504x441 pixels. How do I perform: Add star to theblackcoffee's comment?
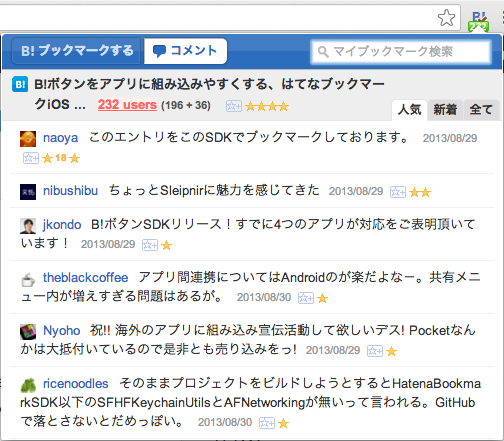(x=306, y=298)
